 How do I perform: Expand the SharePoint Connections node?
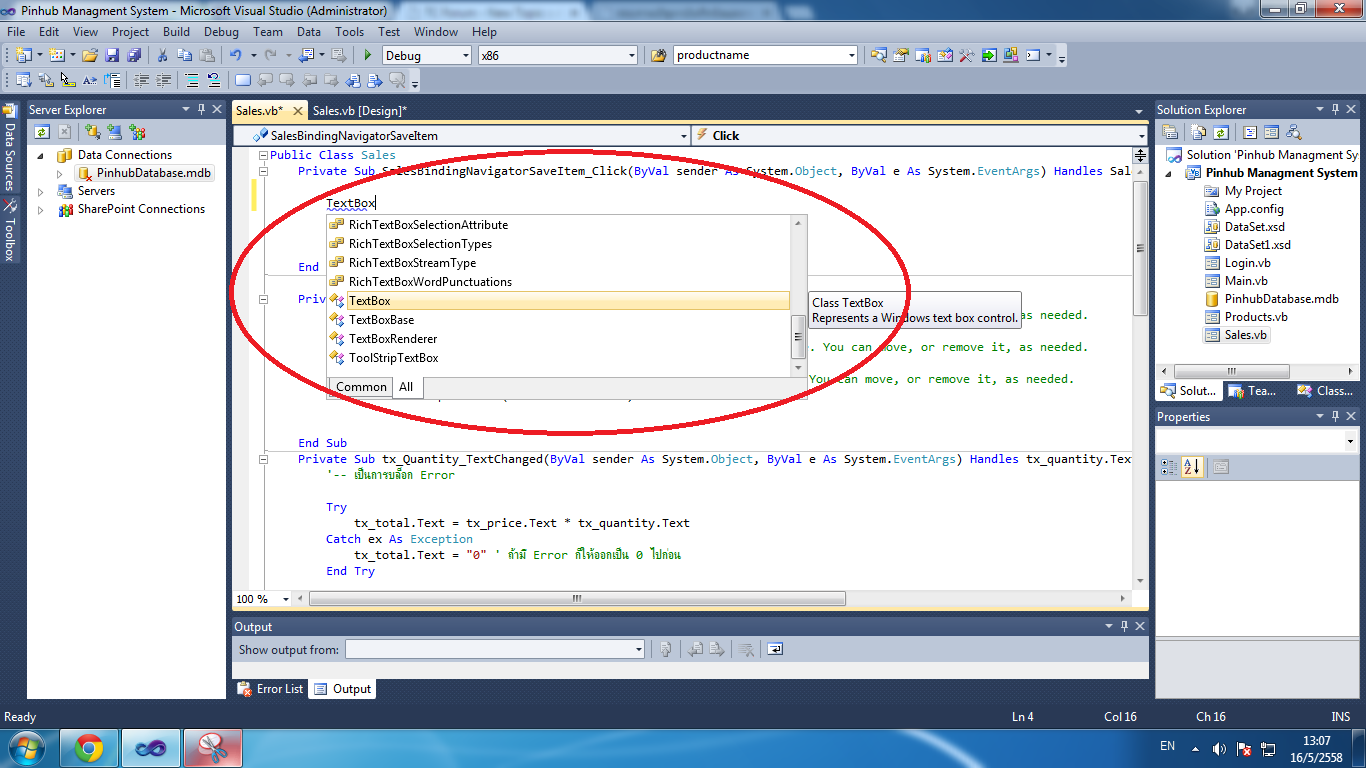click(x=41, y=209)
